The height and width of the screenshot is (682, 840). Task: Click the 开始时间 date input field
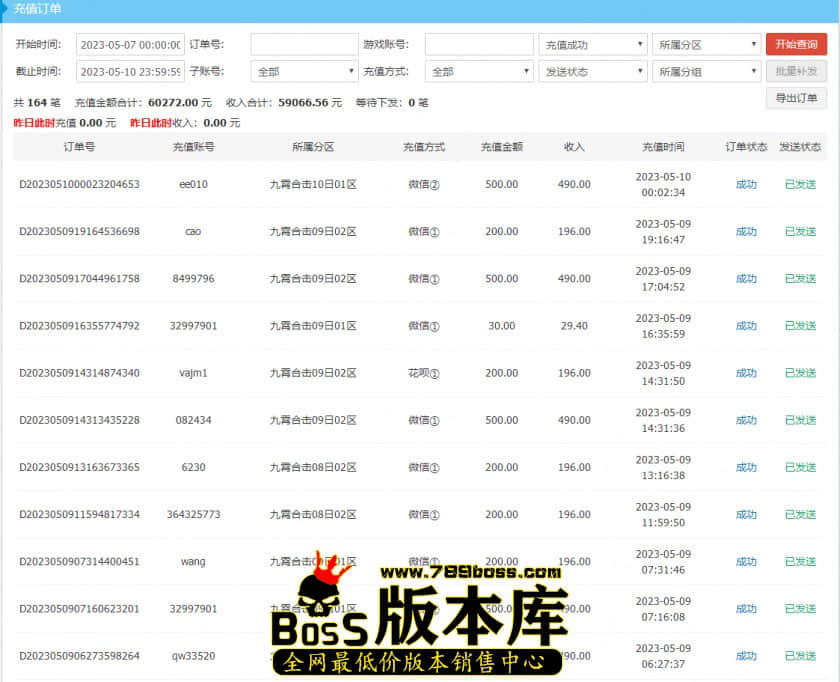tap(130, 45)
